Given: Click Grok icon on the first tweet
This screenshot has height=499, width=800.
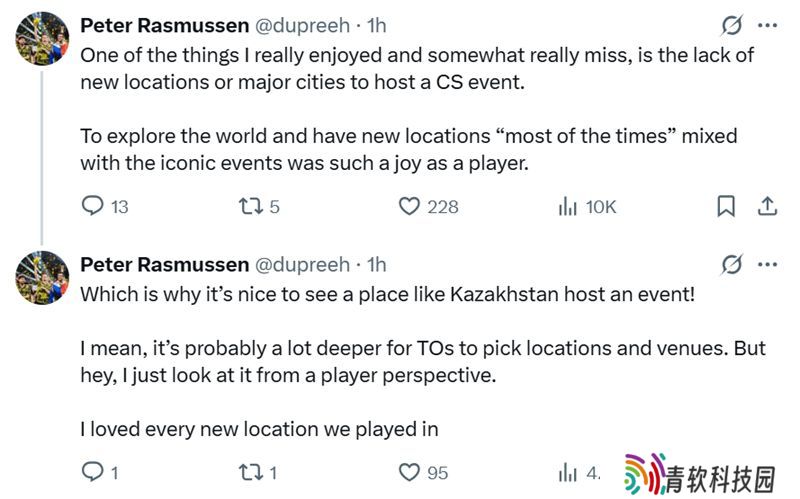Looking at the screenshot, I should click(731, 25).
